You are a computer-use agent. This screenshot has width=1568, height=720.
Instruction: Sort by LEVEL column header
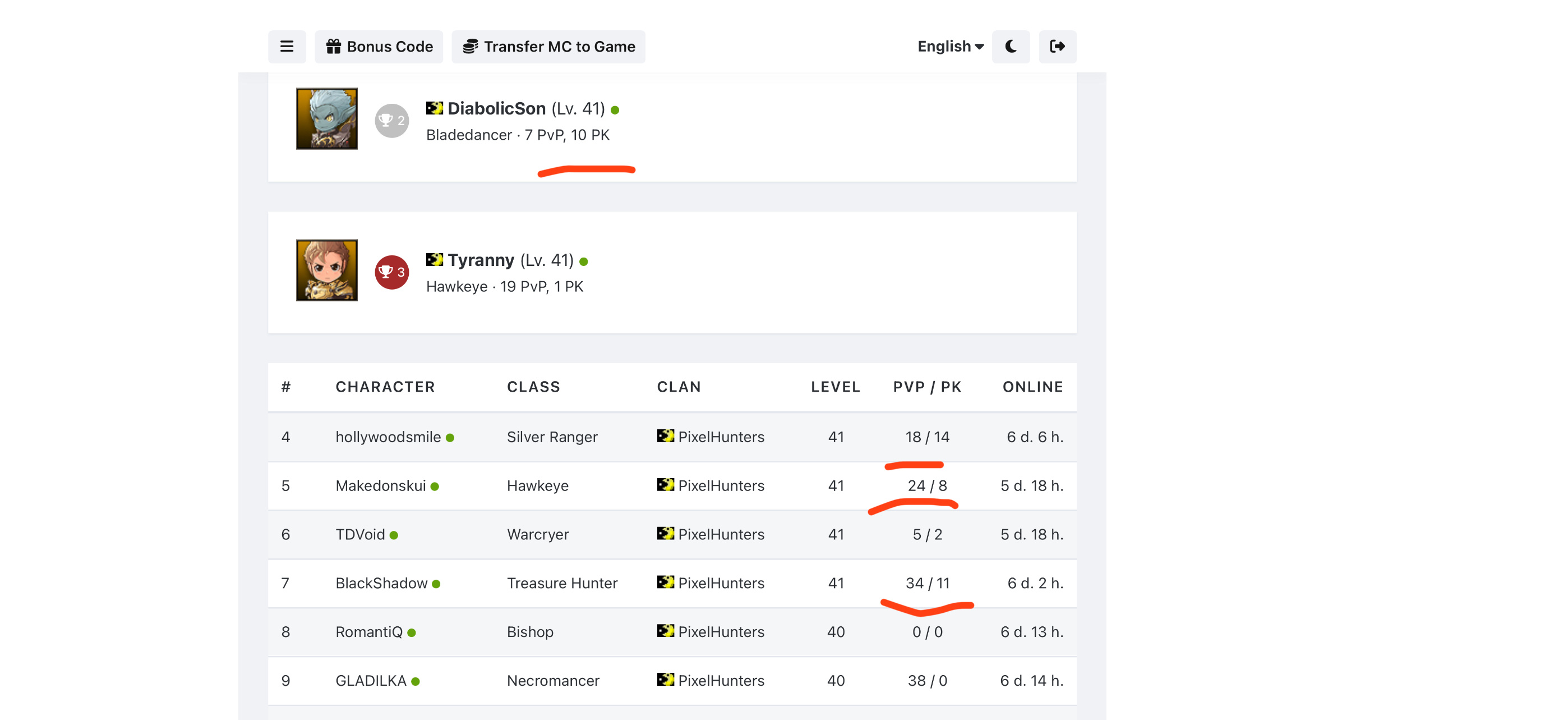point(835,387)
